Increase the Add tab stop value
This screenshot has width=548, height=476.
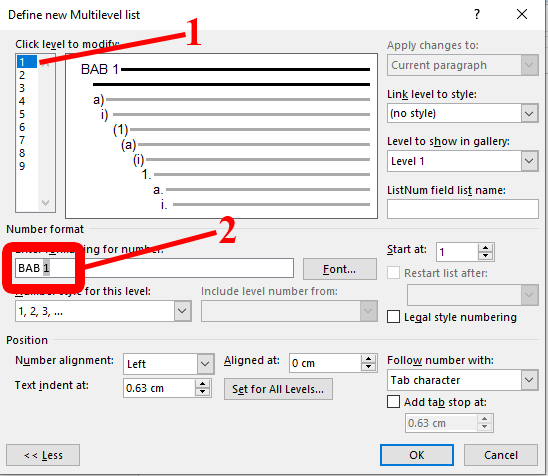tap(484, 419)
